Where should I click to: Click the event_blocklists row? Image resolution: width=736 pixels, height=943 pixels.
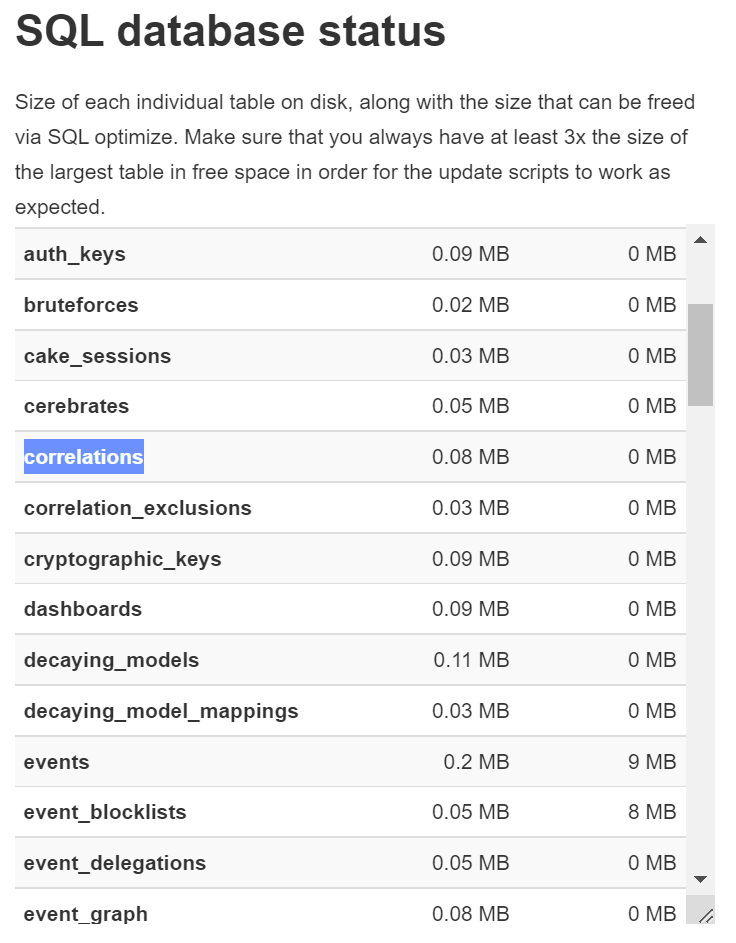click(105, 812)
